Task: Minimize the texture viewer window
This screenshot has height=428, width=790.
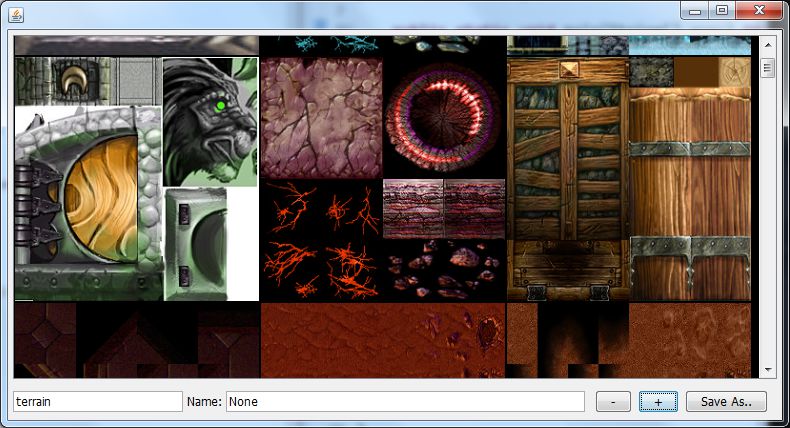Action: click(695, 11)
